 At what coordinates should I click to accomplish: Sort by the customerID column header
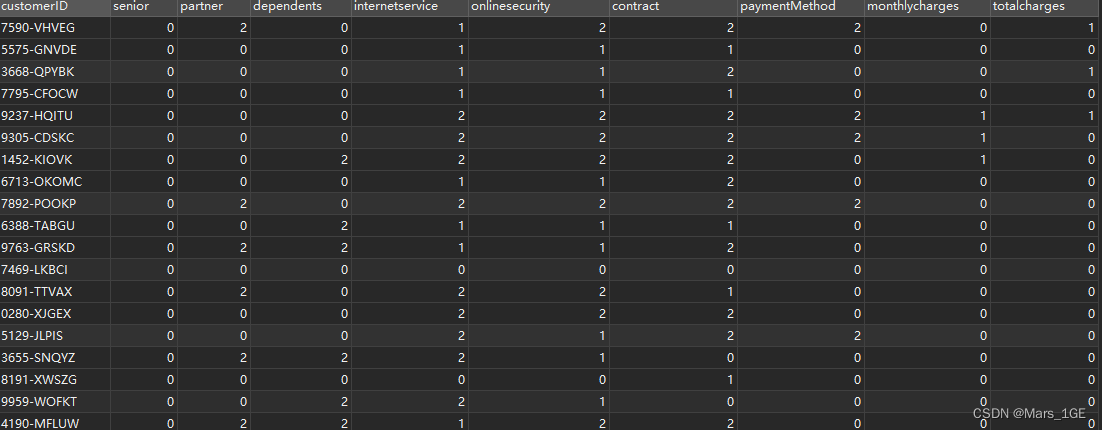pyautogui.click(x=55, y=8)
